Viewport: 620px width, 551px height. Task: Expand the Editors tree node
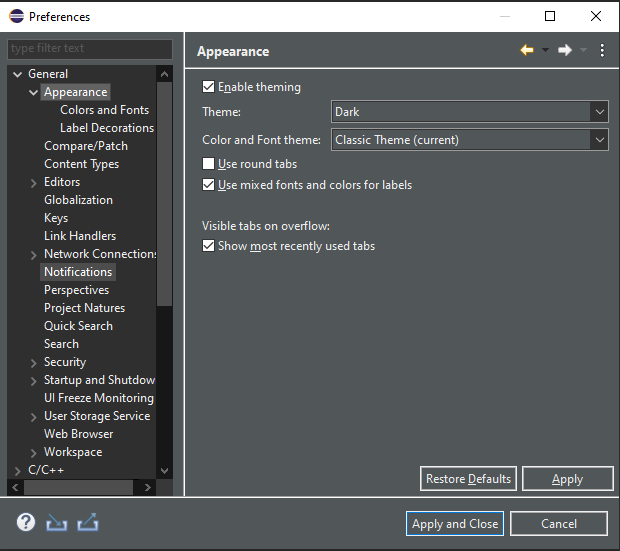34,182
